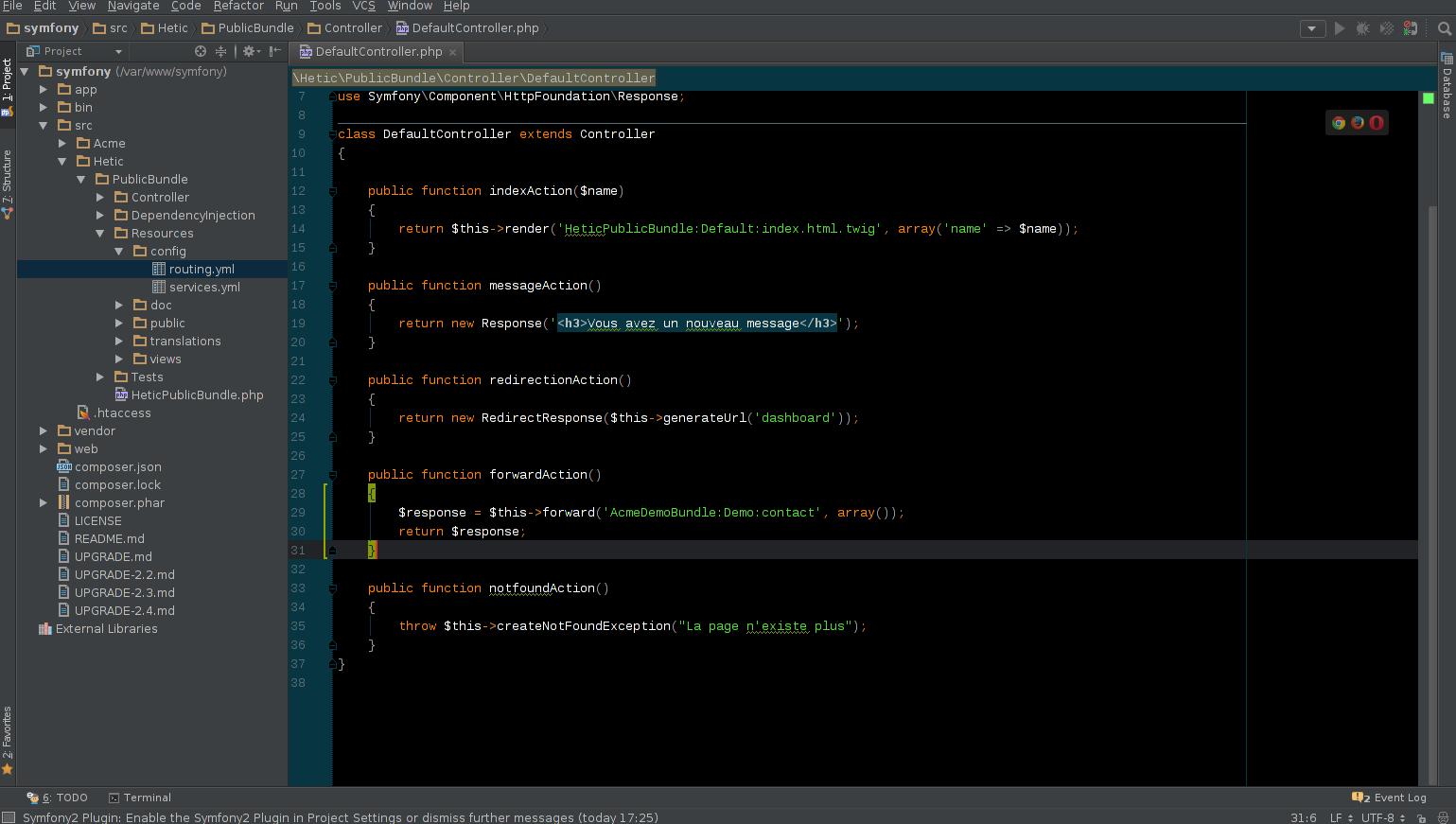Collapse the PublicBundle folder

pyautogui.click(x=81, y=180)
